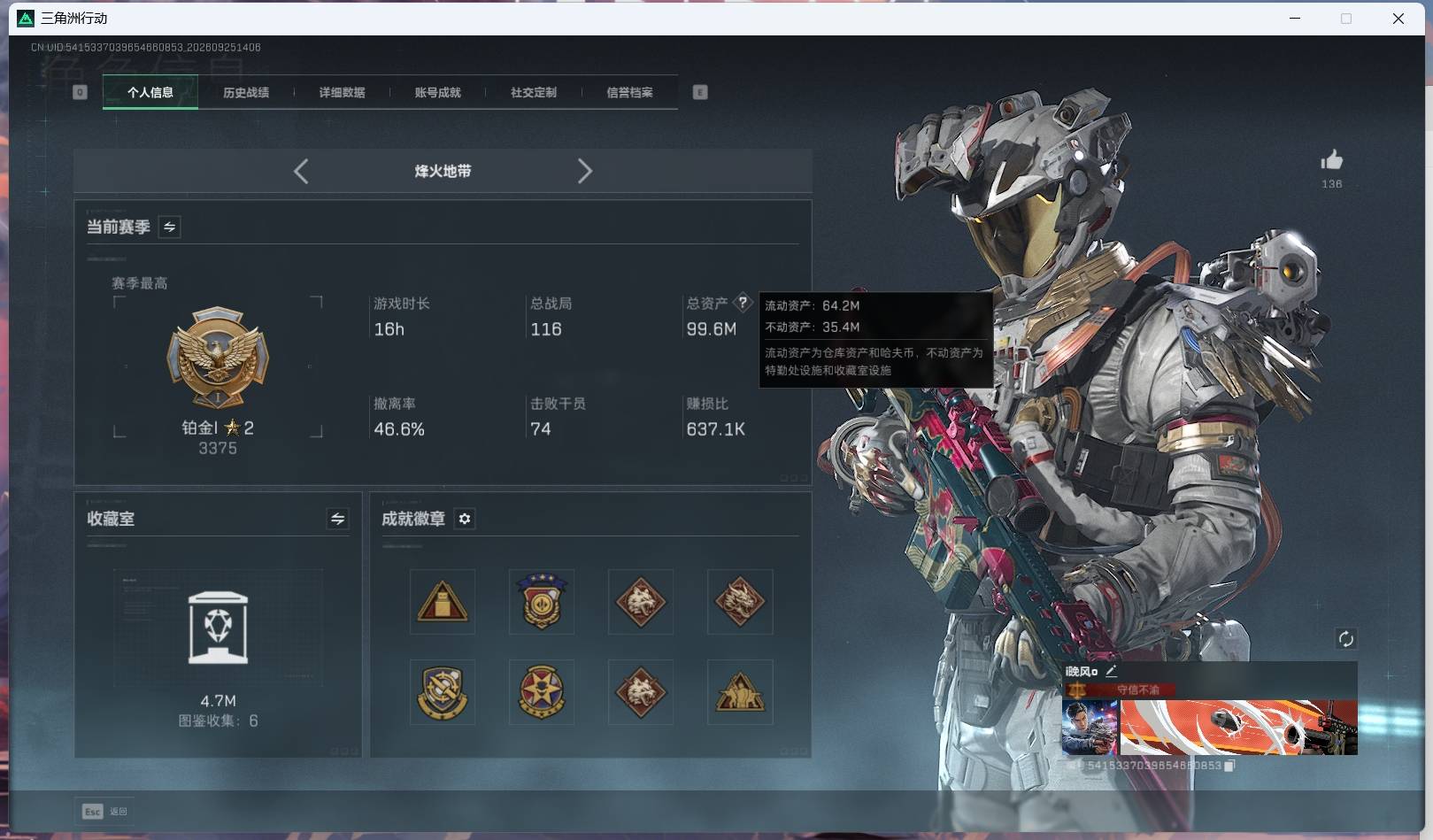Select the gold triangle soldiers badge
Viewport: 1433px width, 840px height.
740,692
